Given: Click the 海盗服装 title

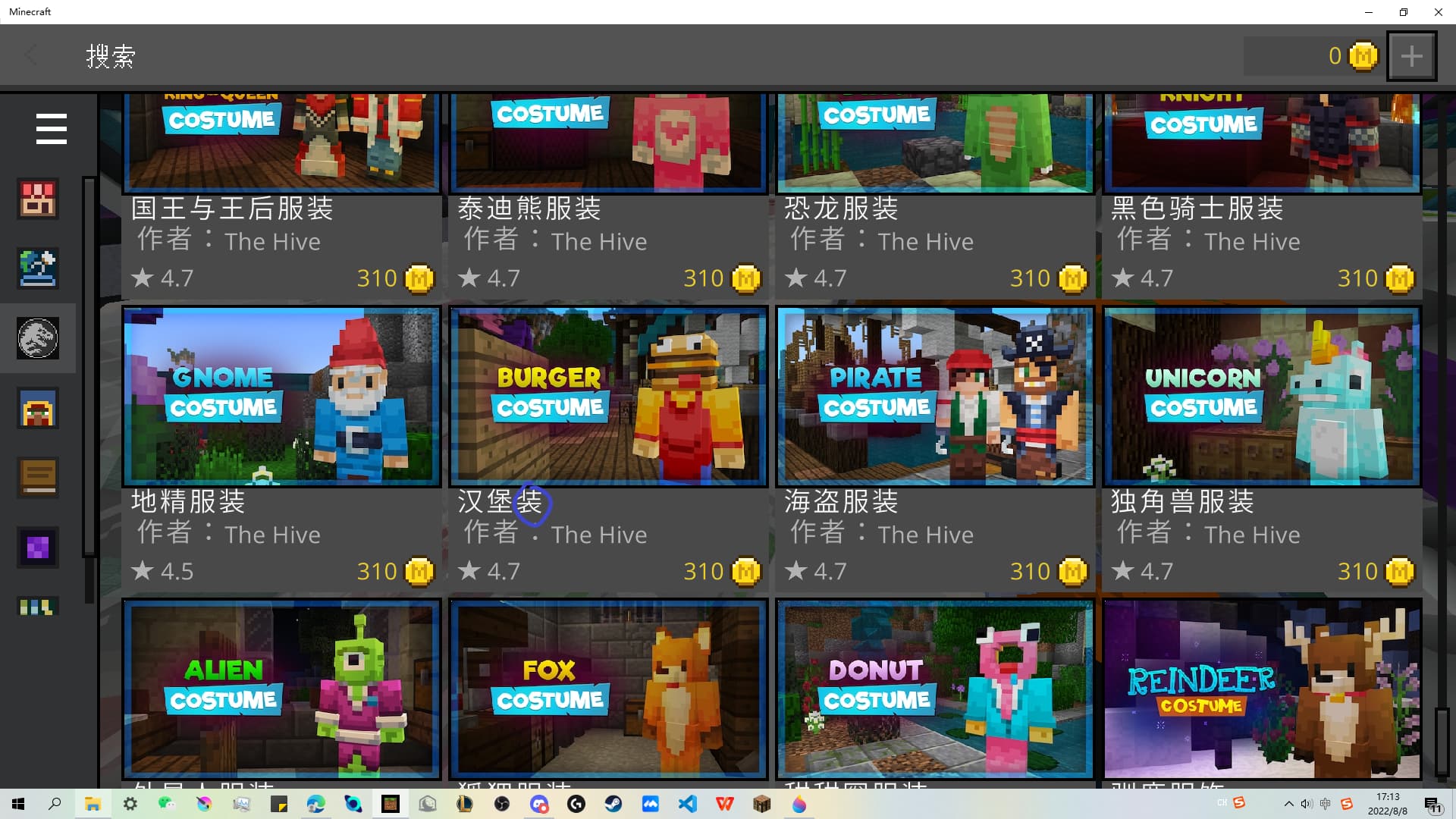Looking at the screenshot, I should [x=841, y=501].
